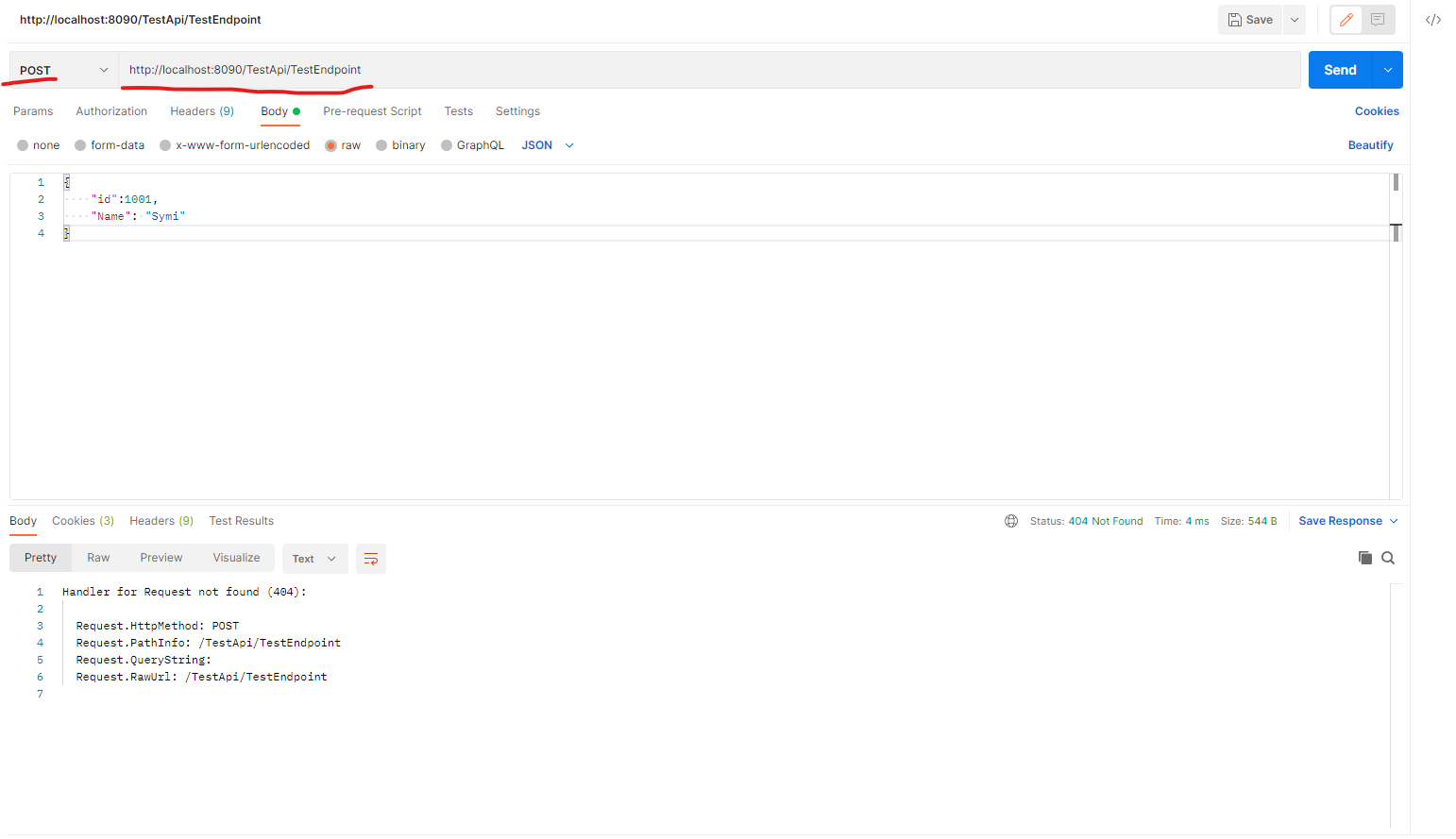Open the Text response format dropdown
Image resolution: width=1456 pixels, height=839 pixels.
314,559
